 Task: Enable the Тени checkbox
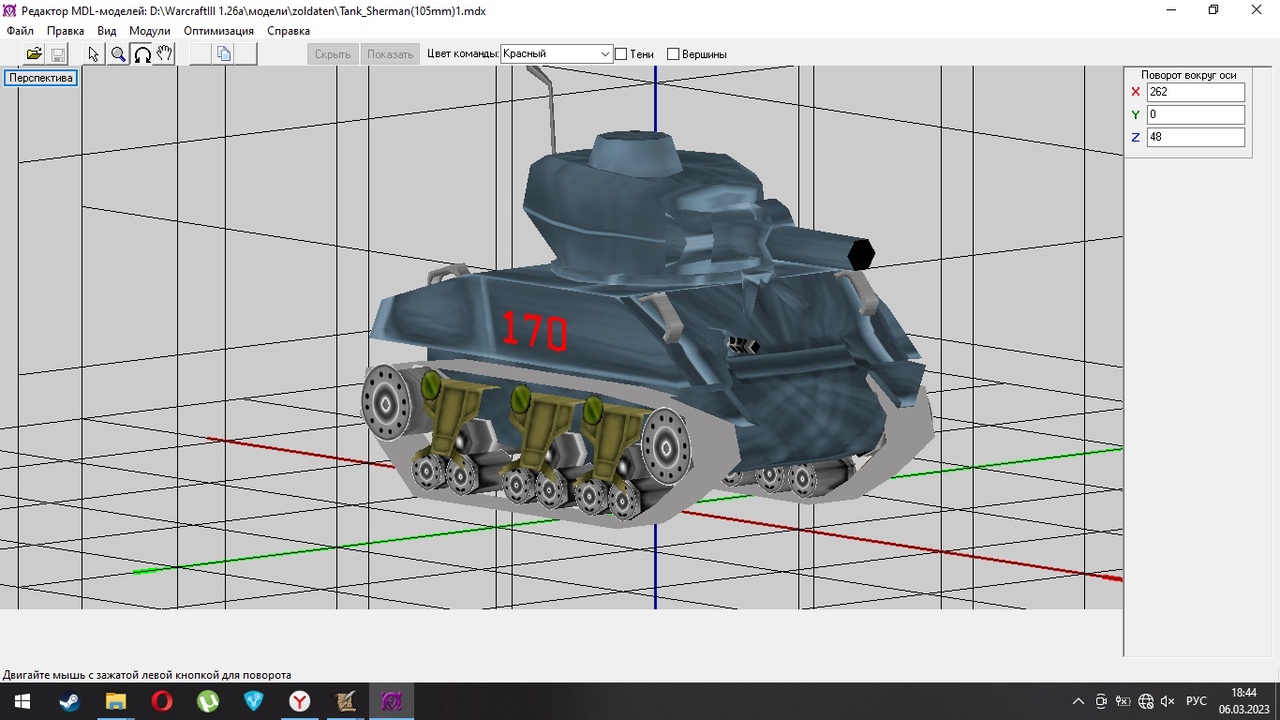(621, 54)
